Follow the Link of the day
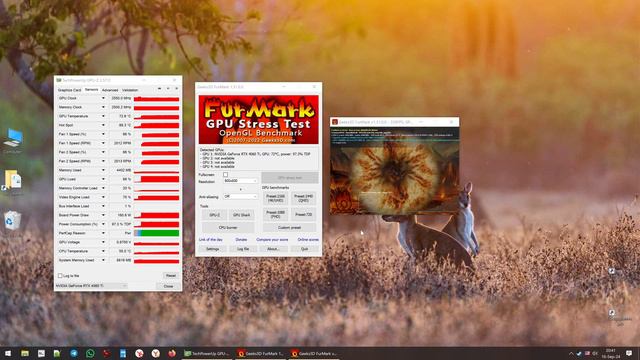The width and height of the screenshot is (640, 360). 211,240
